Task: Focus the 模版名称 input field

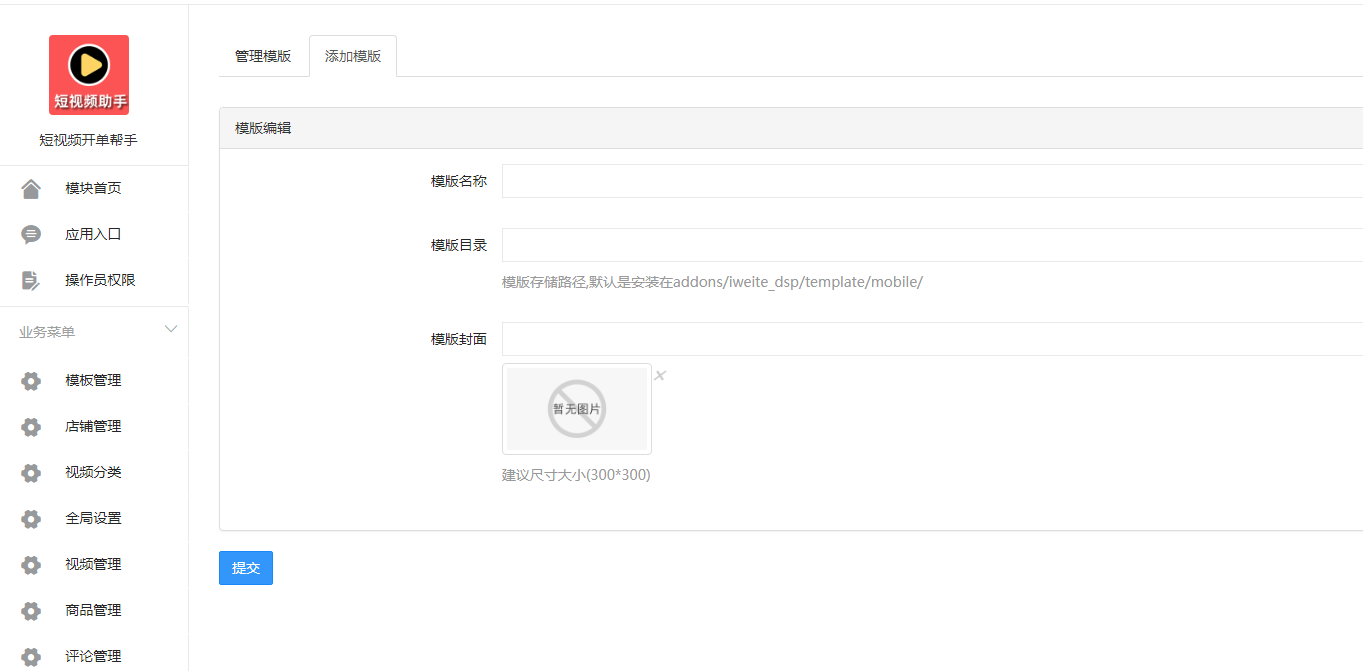Action: point(932,181)
